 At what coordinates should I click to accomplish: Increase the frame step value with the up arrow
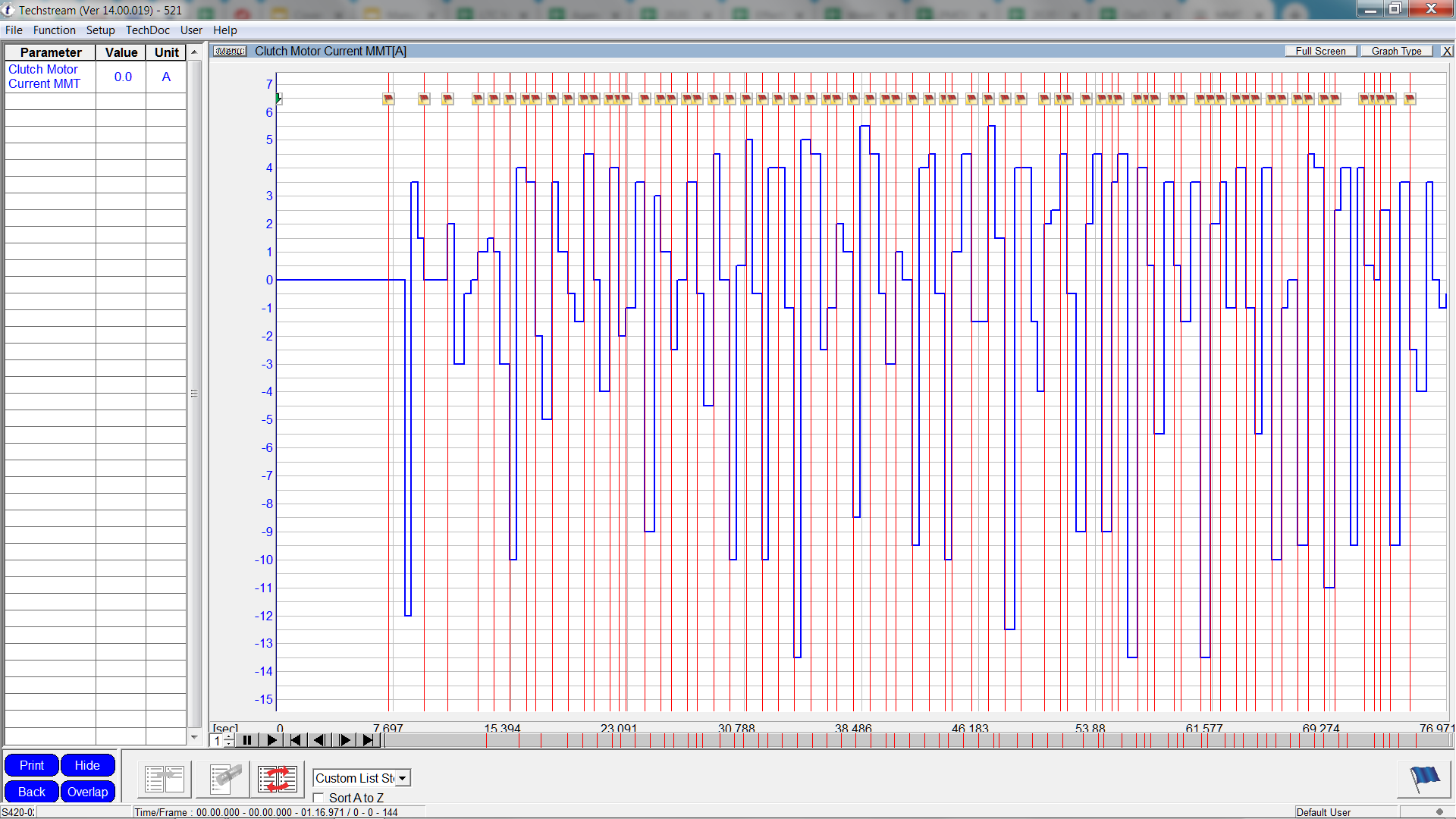click(x=230, y=736)
